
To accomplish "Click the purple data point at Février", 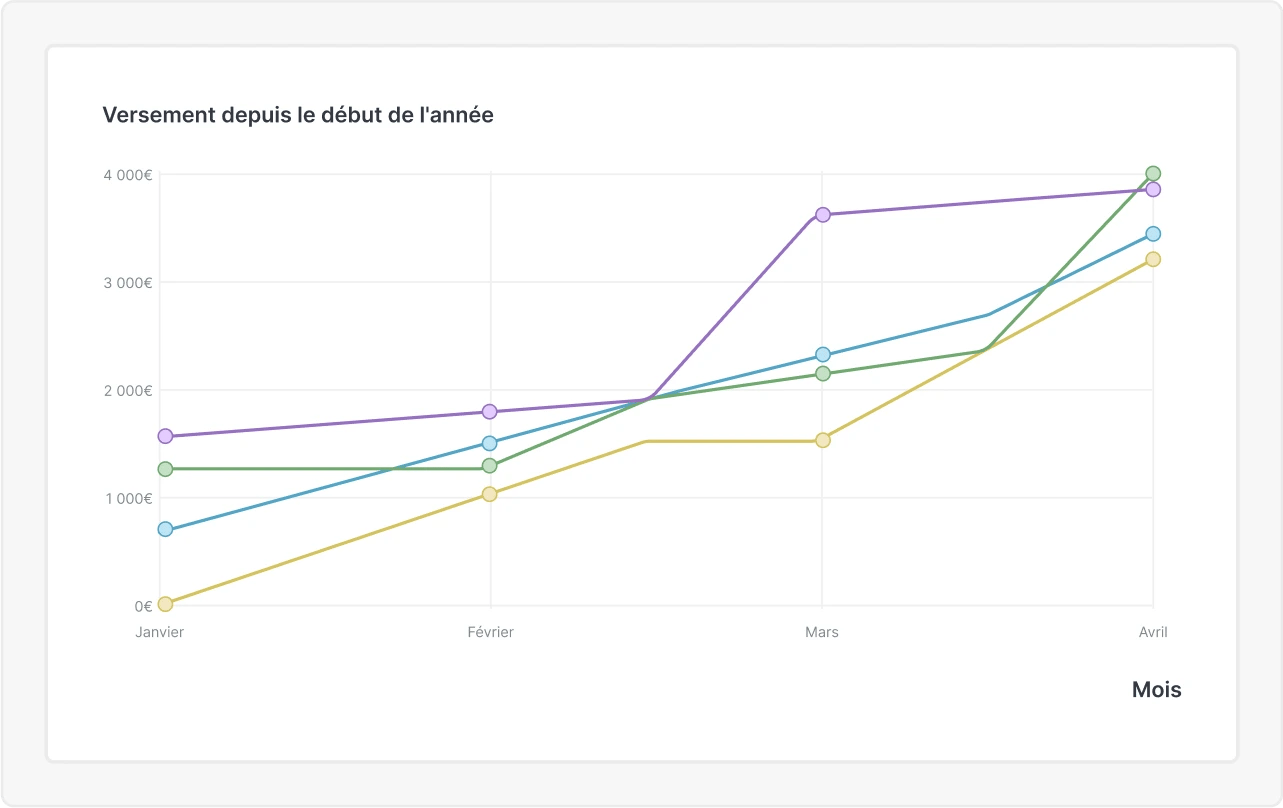I will (490, 412).
